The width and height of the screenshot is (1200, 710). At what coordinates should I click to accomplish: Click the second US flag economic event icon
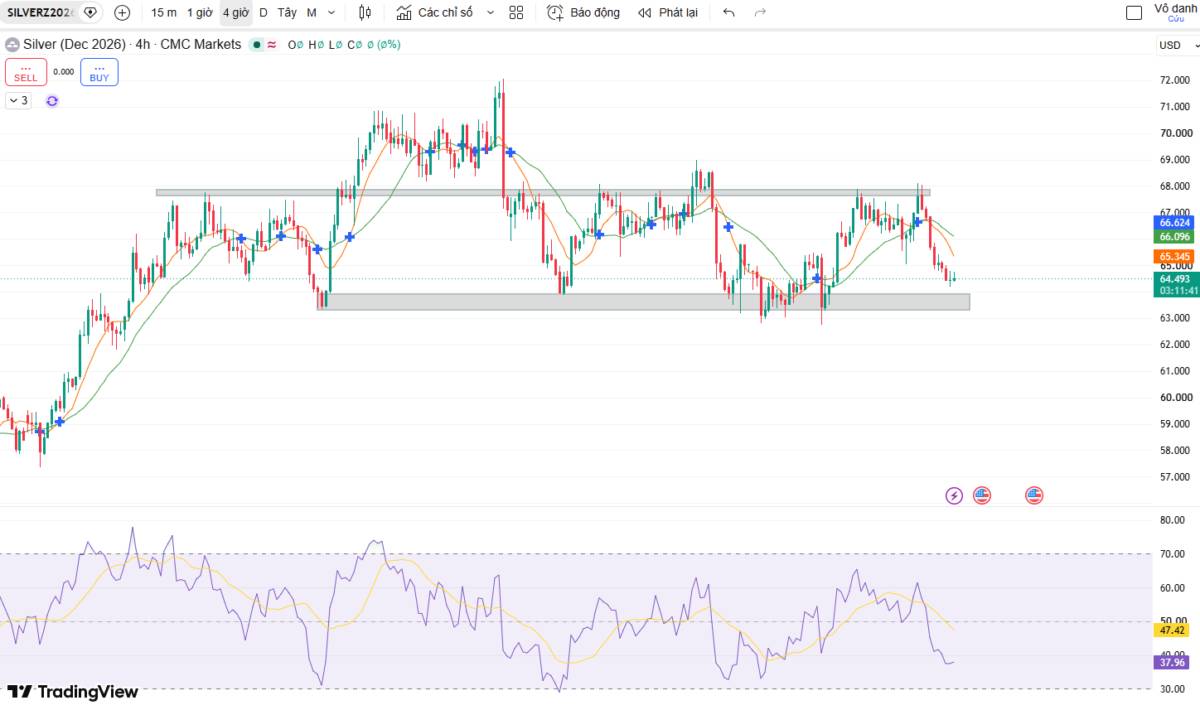[1034, 495]
